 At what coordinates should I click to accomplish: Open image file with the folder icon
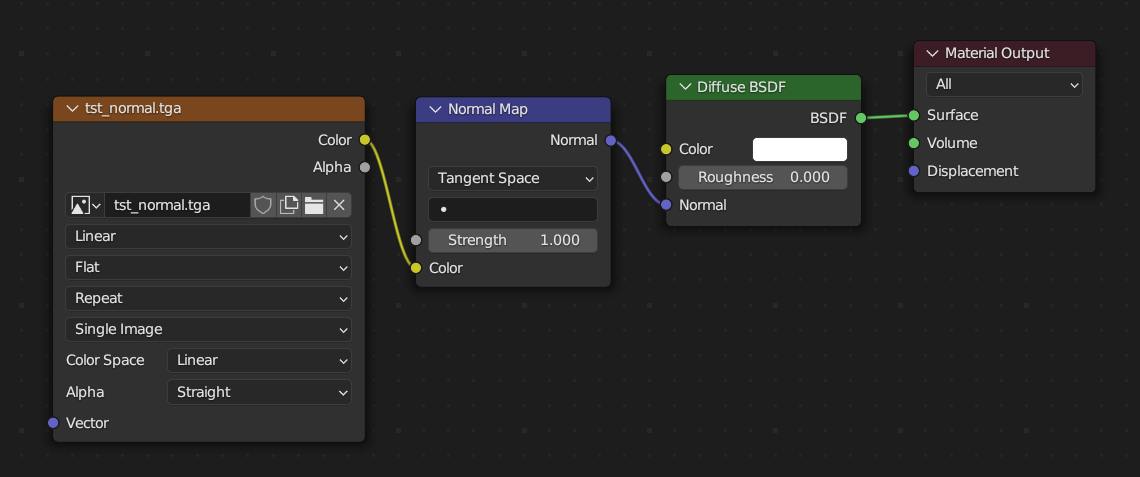[313, 205]
